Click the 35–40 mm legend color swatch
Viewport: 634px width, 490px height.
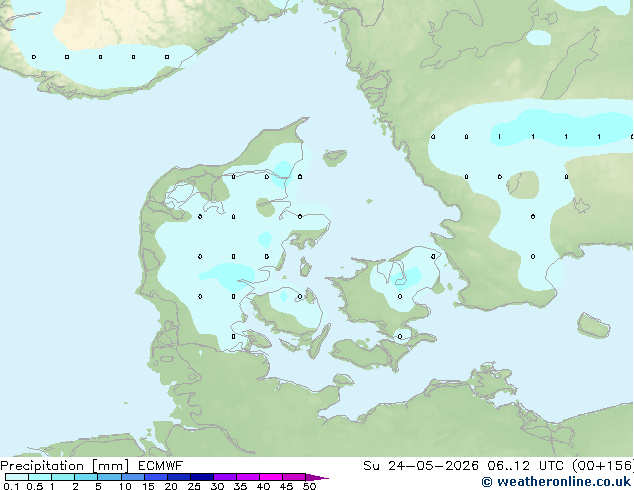[x=247, y=477]
